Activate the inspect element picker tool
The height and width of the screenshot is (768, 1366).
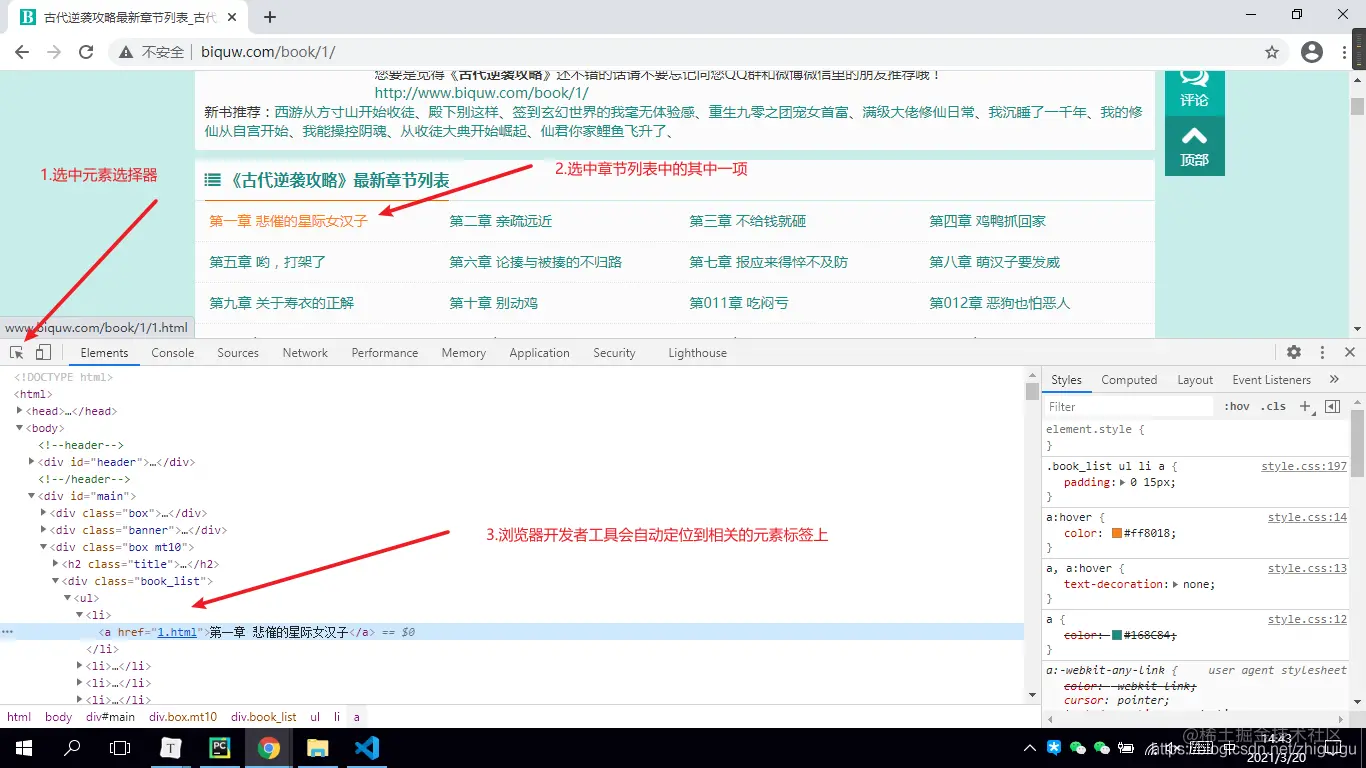[x=15, y=352]
